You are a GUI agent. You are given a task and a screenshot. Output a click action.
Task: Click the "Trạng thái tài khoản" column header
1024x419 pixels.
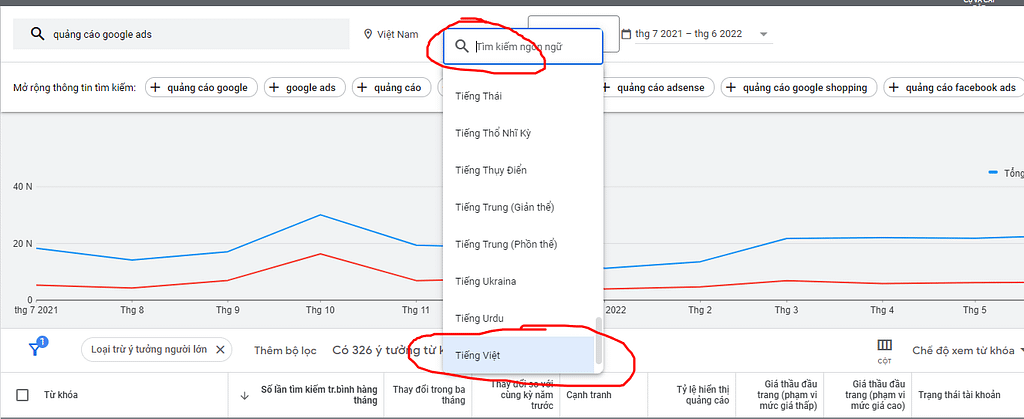coord(959,395)
